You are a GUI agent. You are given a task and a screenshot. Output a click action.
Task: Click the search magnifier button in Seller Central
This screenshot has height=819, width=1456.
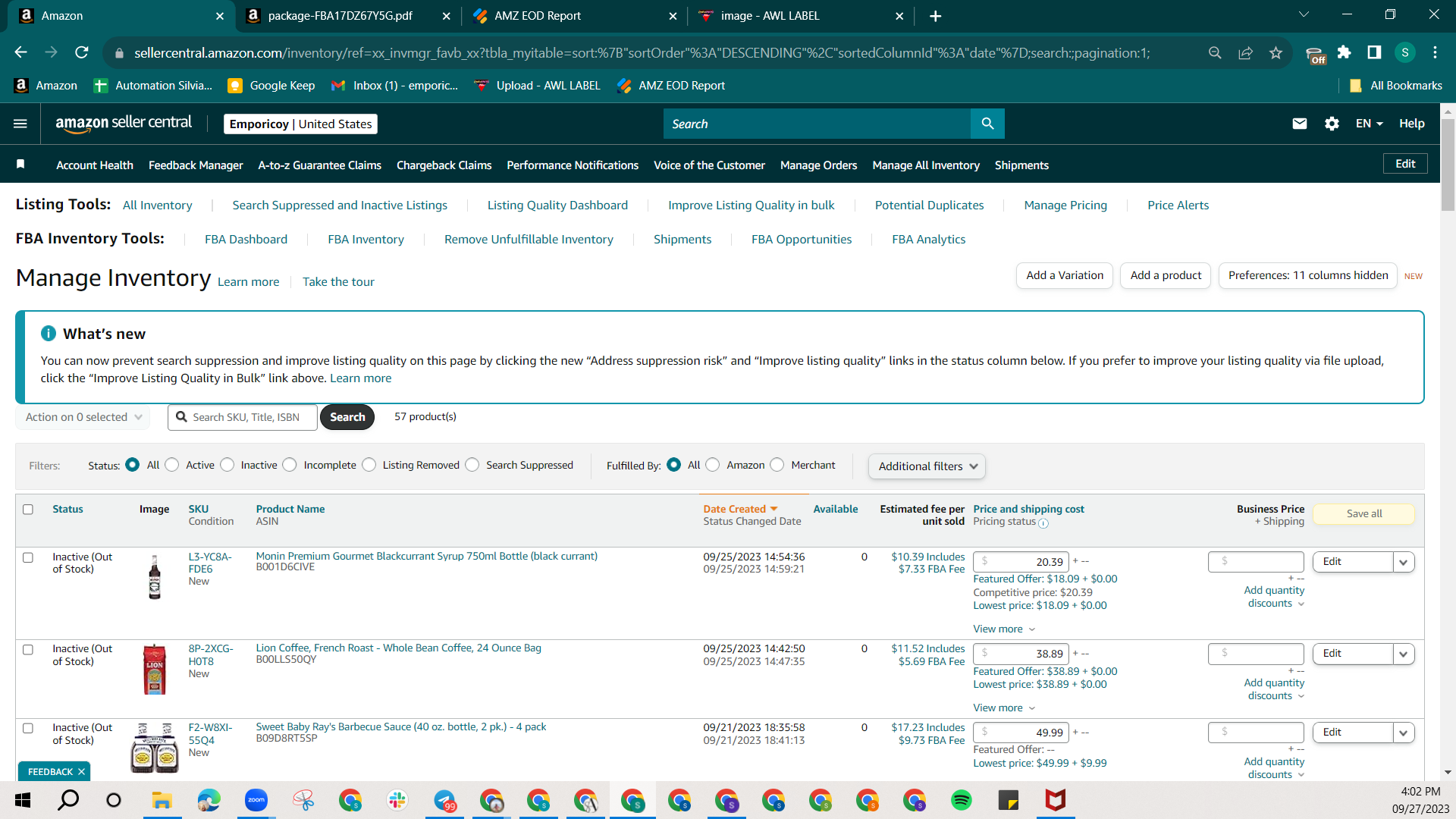click(x=987, y=124)
